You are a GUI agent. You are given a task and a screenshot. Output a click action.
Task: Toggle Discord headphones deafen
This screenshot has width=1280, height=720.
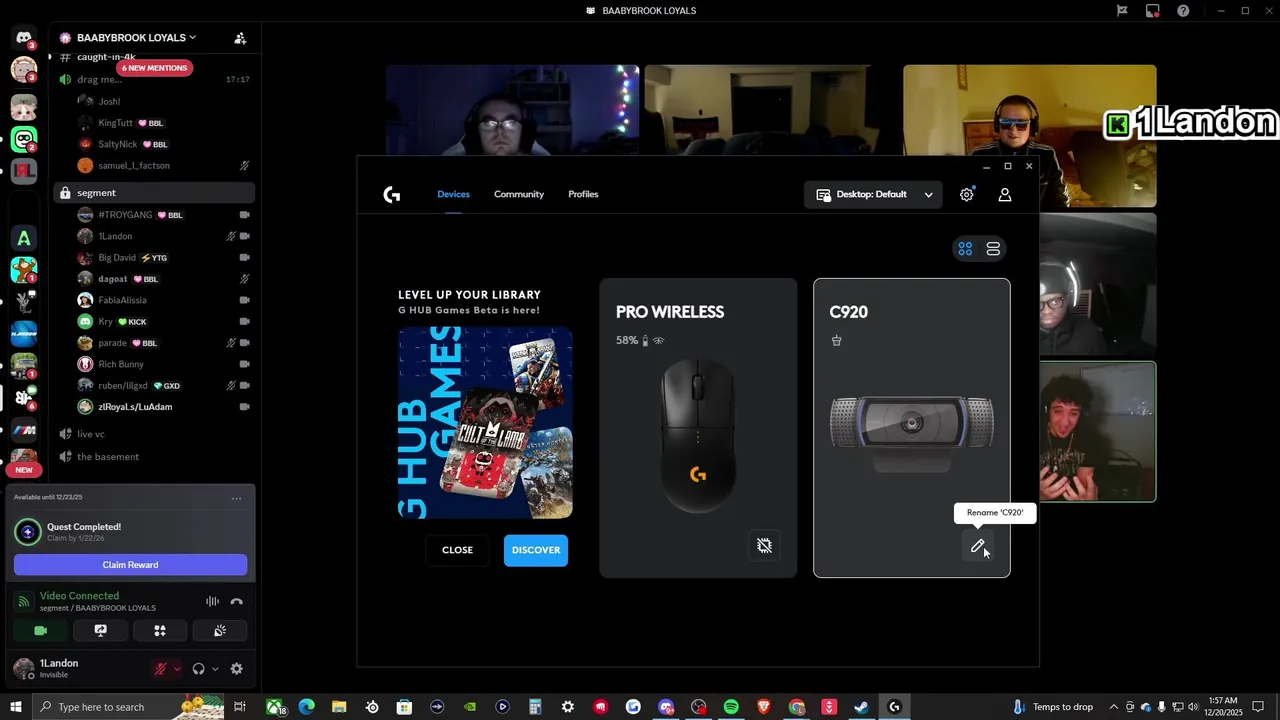tap(198, 669)
